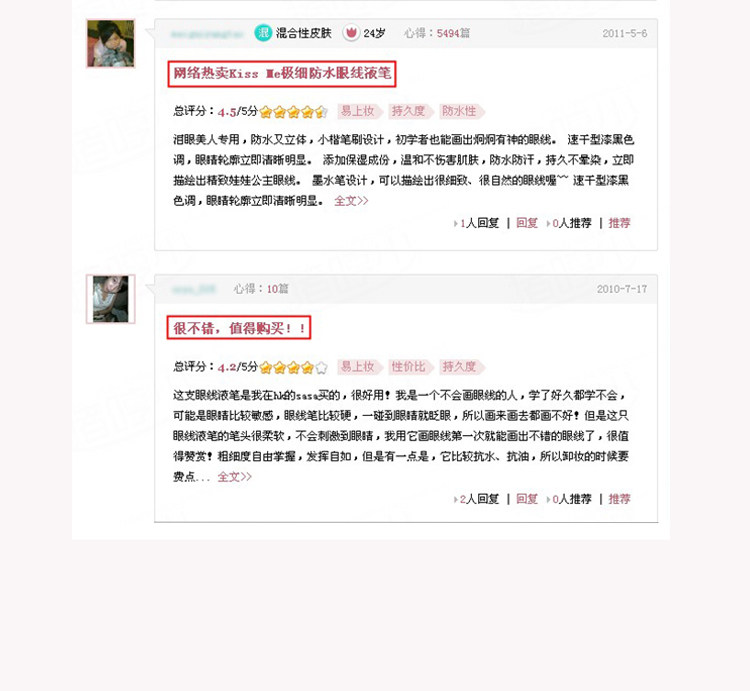Screen dimensions: 750x691
Task: Open the 很不错，值得购买 review title
Action: coord(239,328)
